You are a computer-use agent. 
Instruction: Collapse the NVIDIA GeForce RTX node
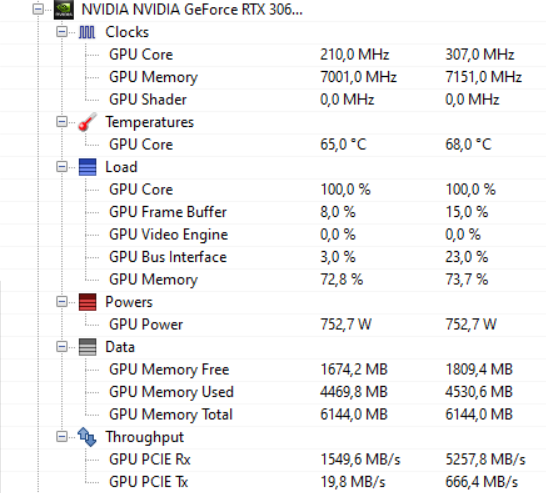tap(38, 9)
